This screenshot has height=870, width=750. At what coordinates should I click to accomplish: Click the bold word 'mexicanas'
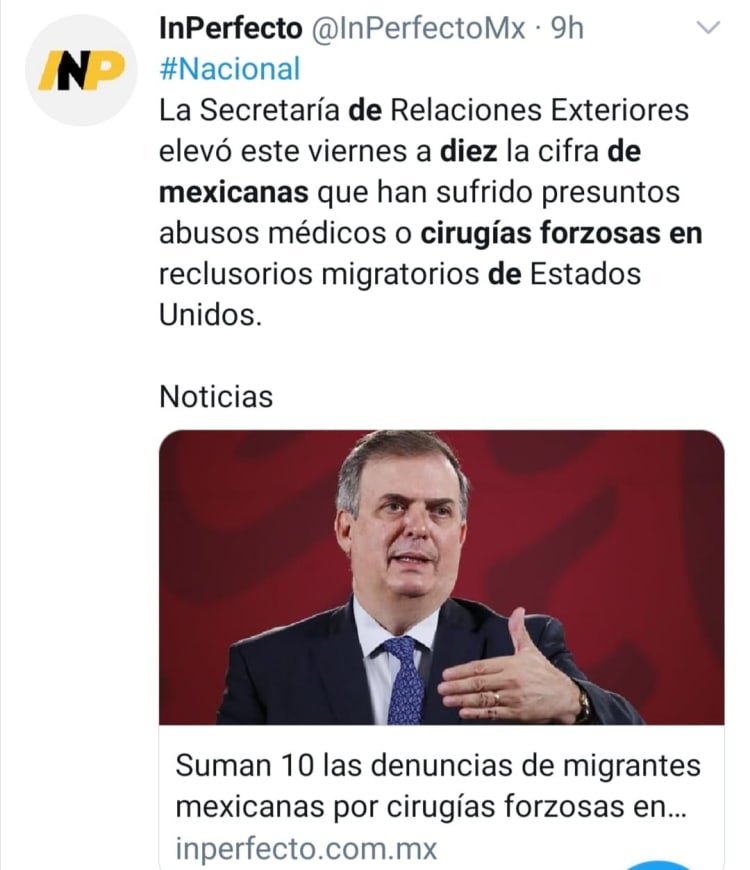234,191
